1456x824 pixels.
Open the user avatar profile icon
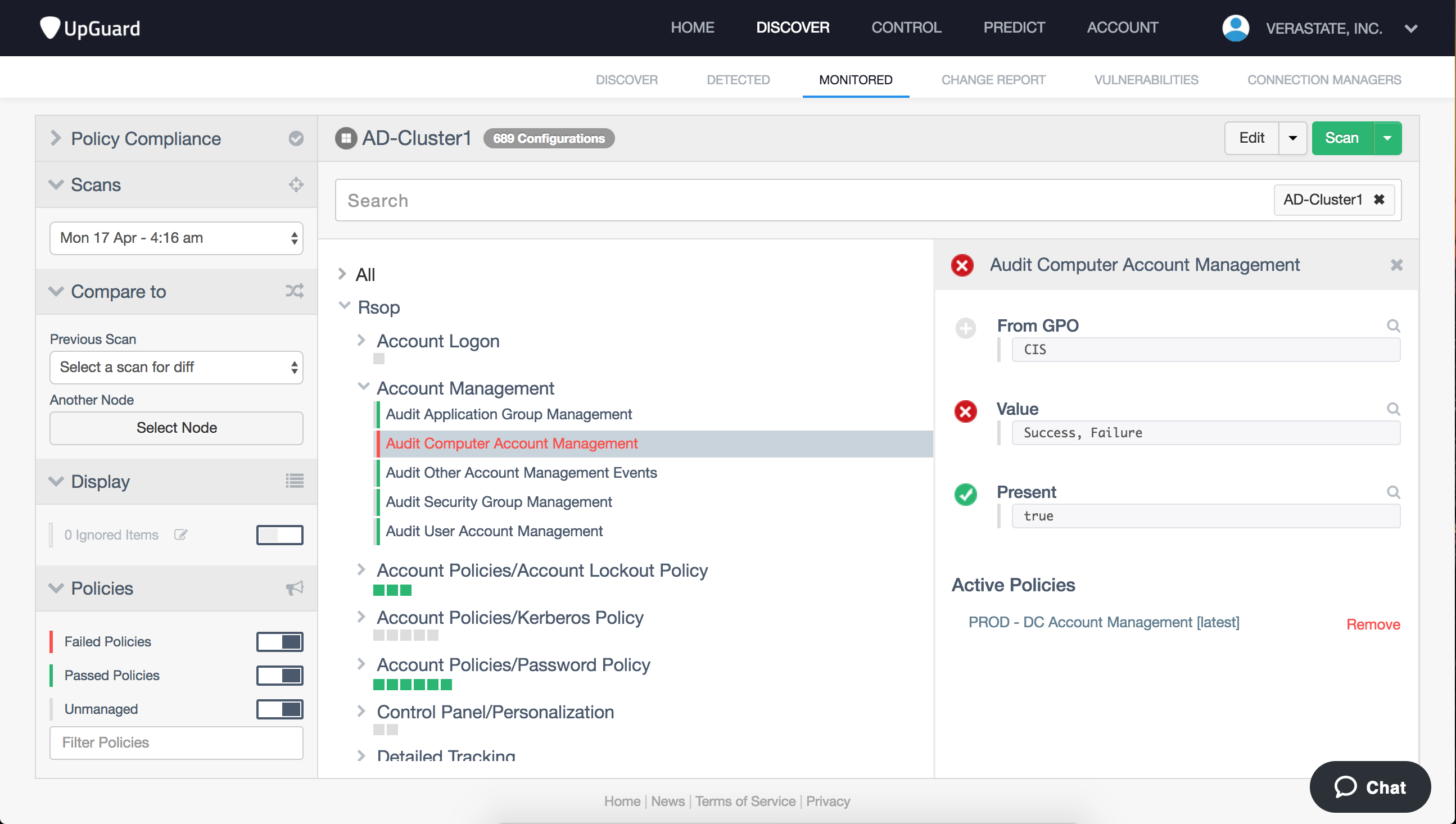pyautogui.click(x=1235, y=28)
